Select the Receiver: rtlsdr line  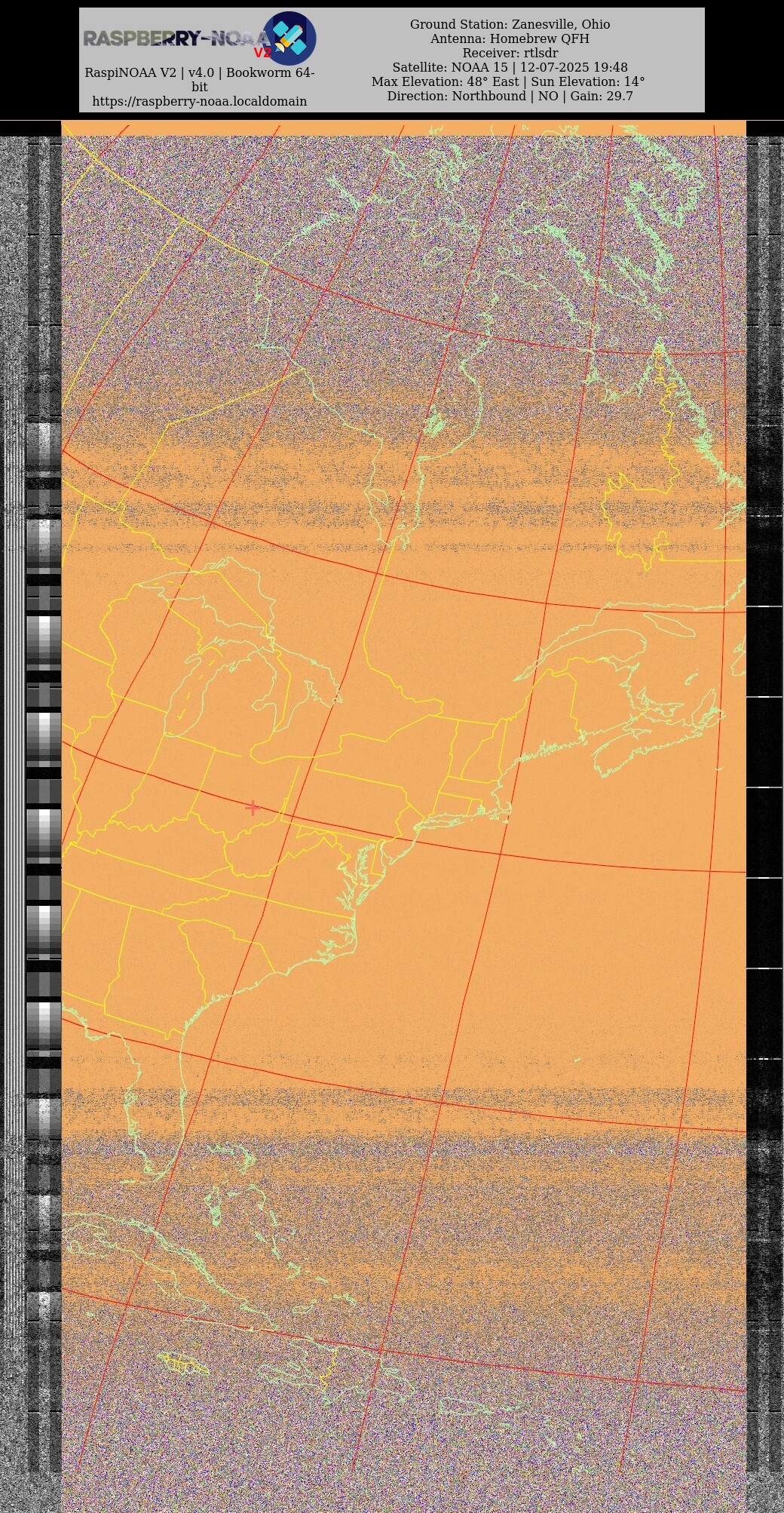(510, 54)
